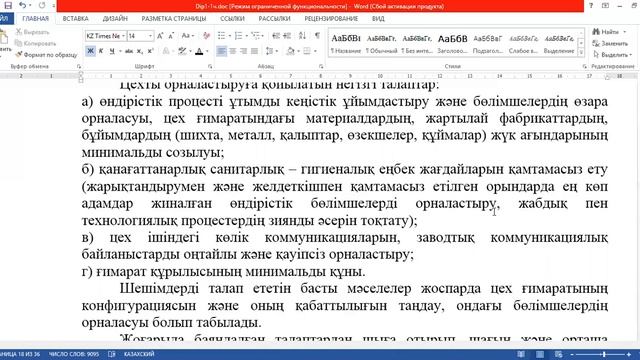Open font color dropdown arrow
640x360 pixels.
point(207,51)
